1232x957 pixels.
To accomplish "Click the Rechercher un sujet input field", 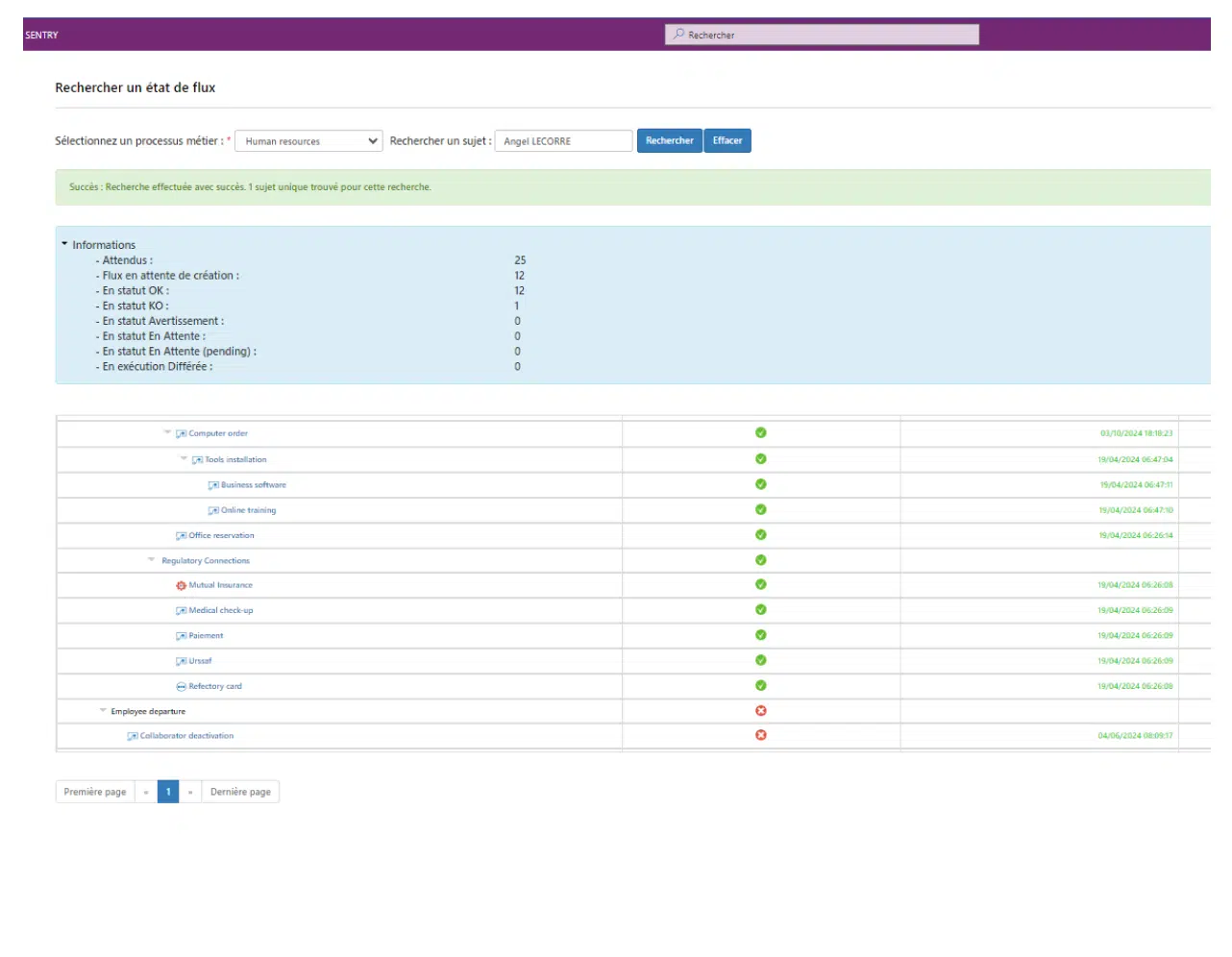I will point(563,141).
